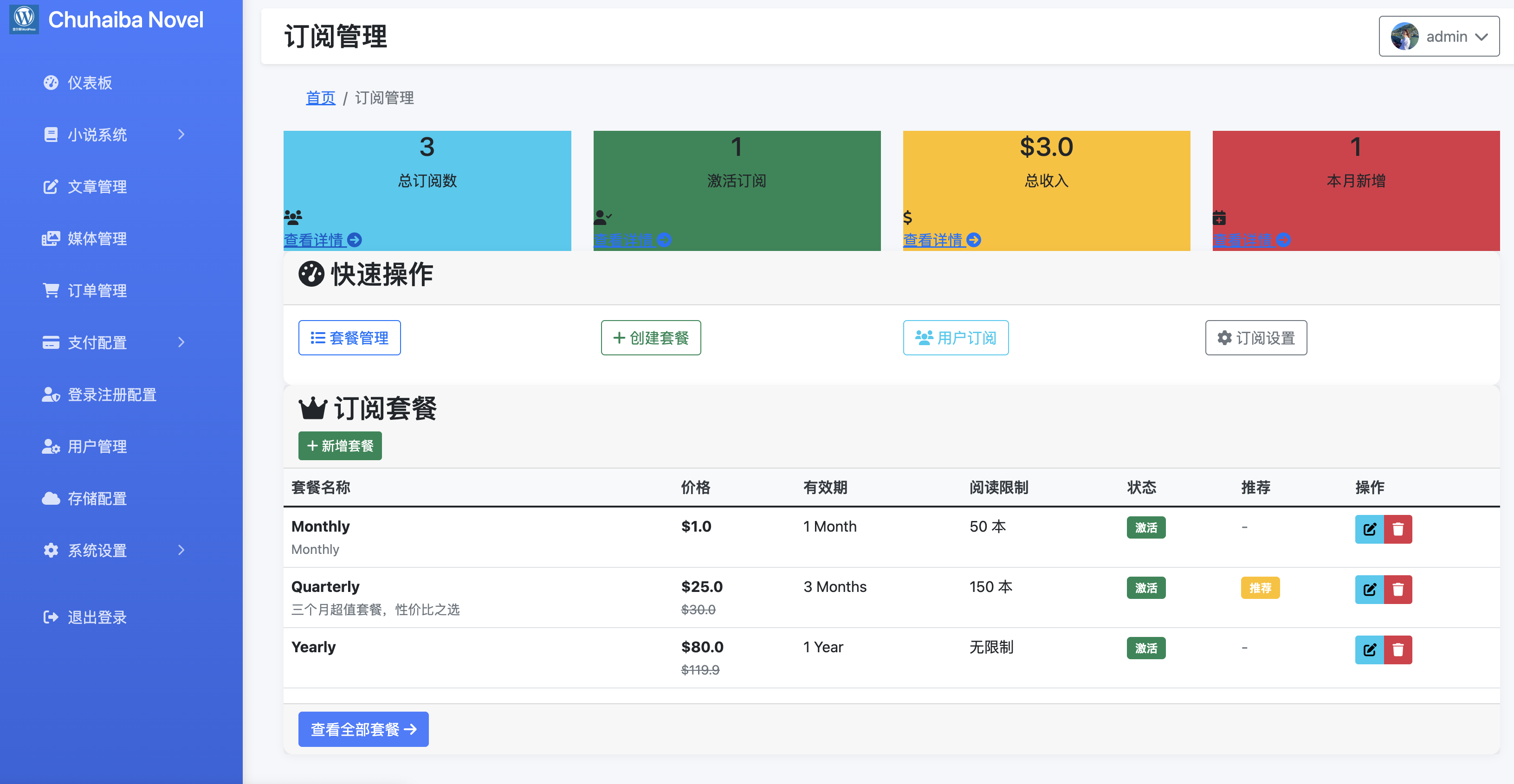The height and width of the screenshot is (784, 1514).
Task: Click the users group icon on 总订阅数 card
Action: pos(293,217)
